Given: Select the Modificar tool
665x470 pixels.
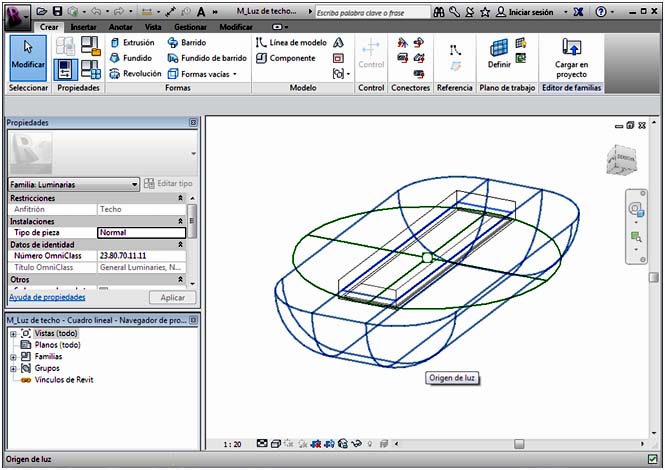Looking at the screenshot, I should click(x=27, y=56).
